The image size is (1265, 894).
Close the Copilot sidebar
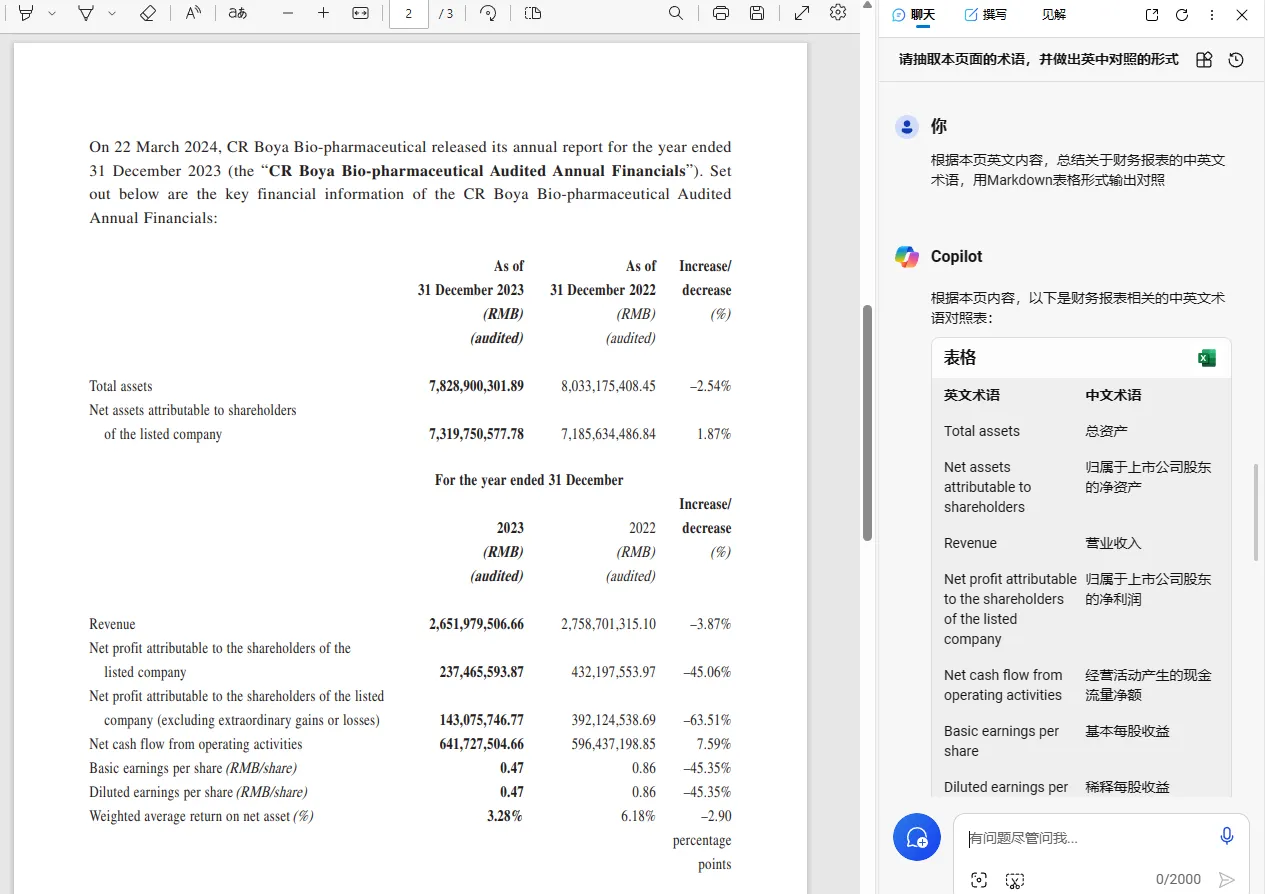click(x=1242, y=15)
